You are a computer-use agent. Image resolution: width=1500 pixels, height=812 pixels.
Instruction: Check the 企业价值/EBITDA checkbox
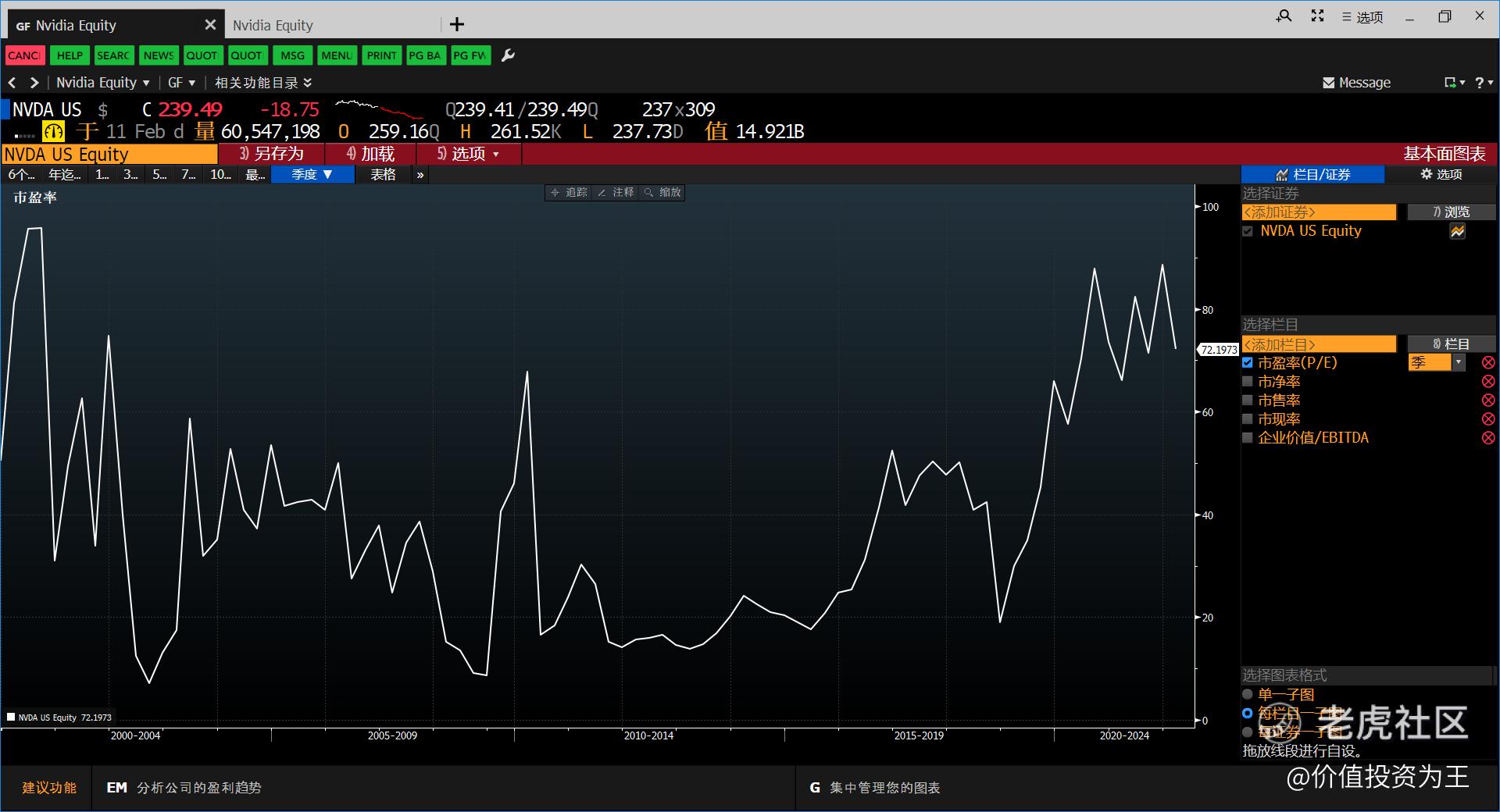(1248, 438)
